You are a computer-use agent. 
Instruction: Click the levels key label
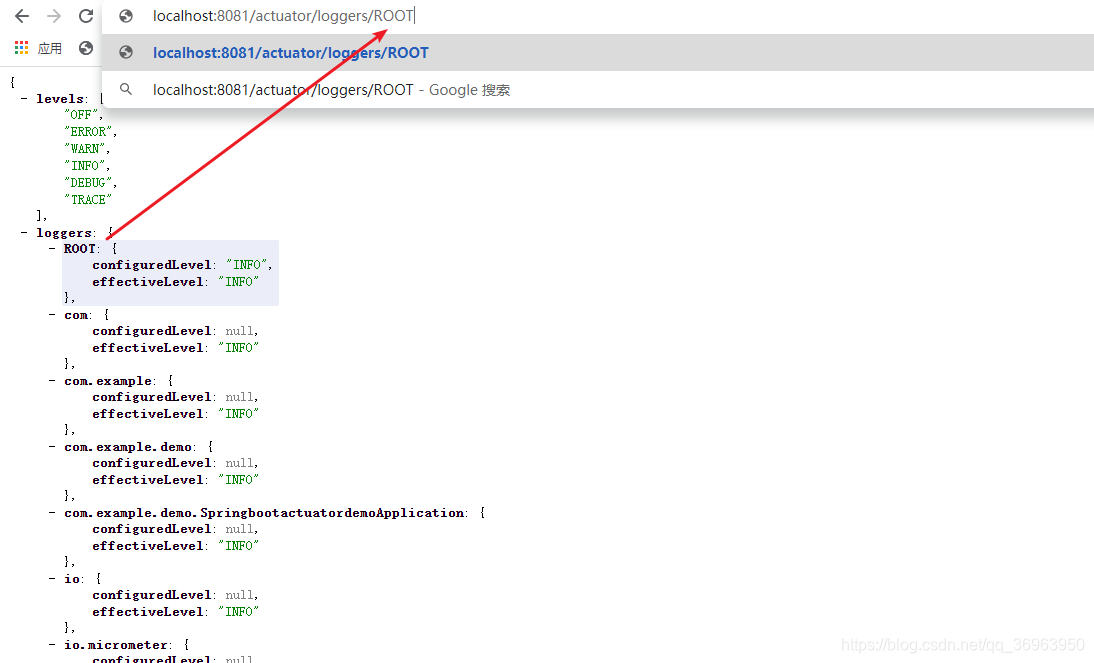point(61,98)
